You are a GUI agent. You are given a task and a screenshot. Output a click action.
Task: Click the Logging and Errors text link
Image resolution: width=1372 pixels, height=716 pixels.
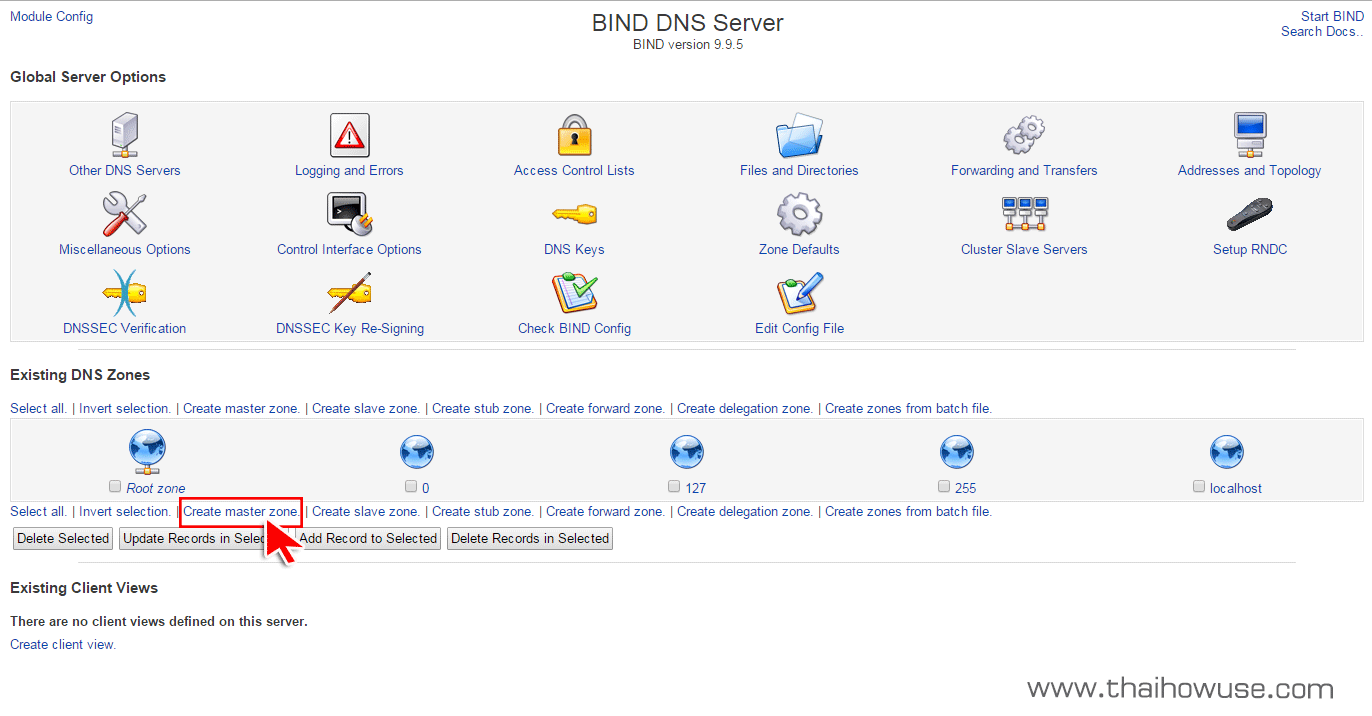[349, 171]
